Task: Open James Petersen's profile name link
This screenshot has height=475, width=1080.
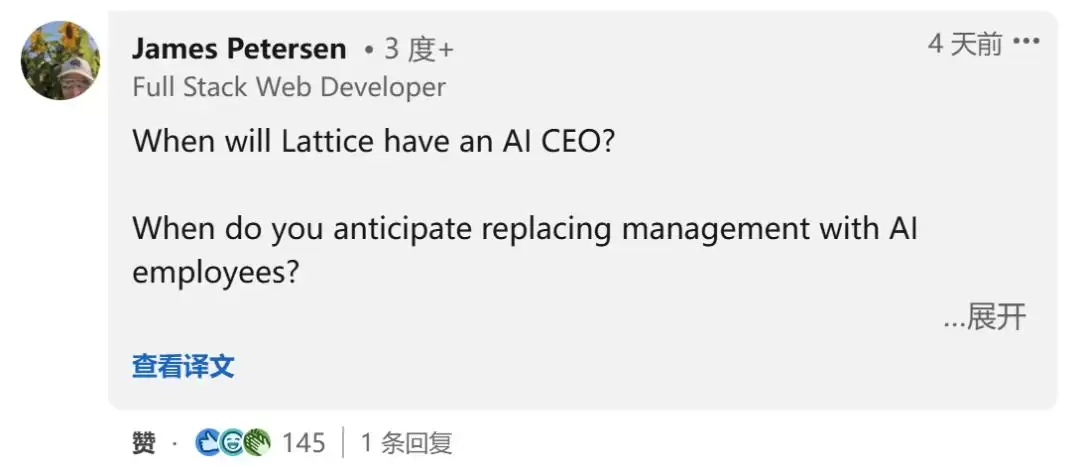Action: click(239, 49)
